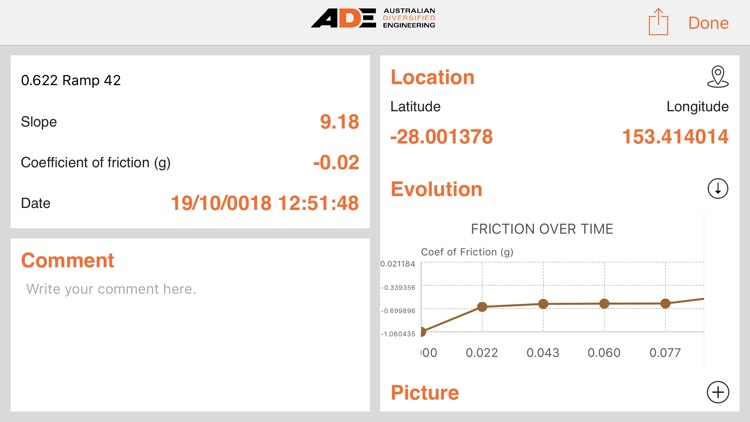The height and width of the screenshot is (422, 750).
Task: Click the 'Latitude' label
Action: [x=415, y=106]
